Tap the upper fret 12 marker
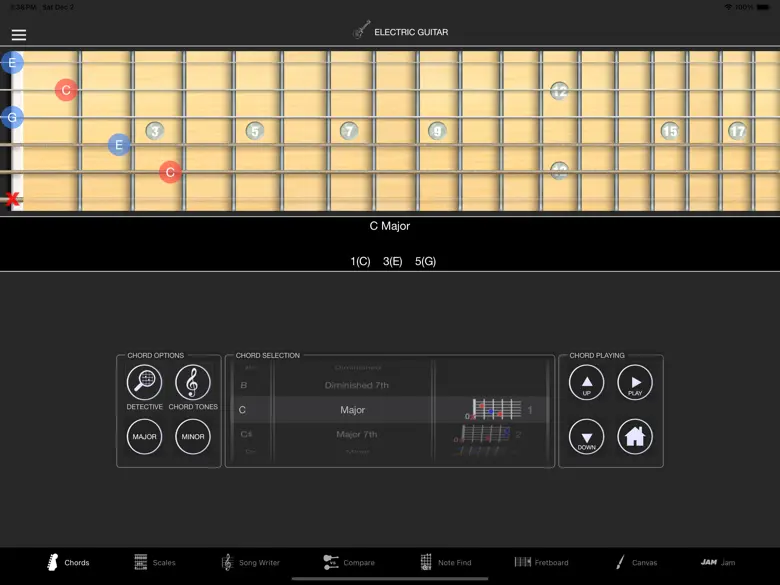The height and width of the screenshot is (585, 780). click(x=559, y=91)
